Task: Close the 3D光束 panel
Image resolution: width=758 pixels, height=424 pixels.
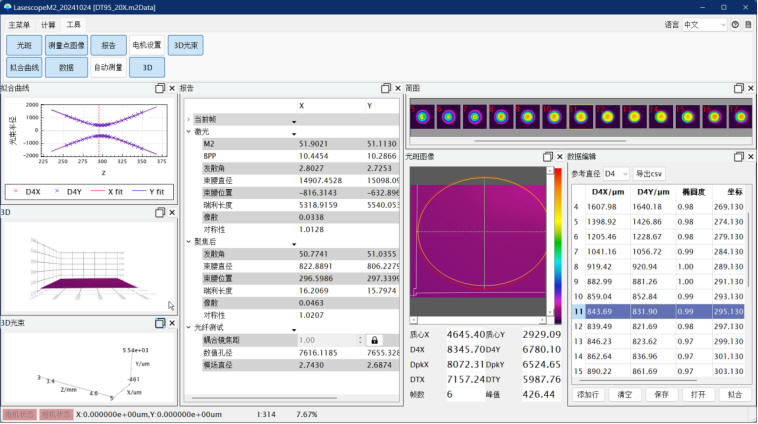Action: point(172,323)
